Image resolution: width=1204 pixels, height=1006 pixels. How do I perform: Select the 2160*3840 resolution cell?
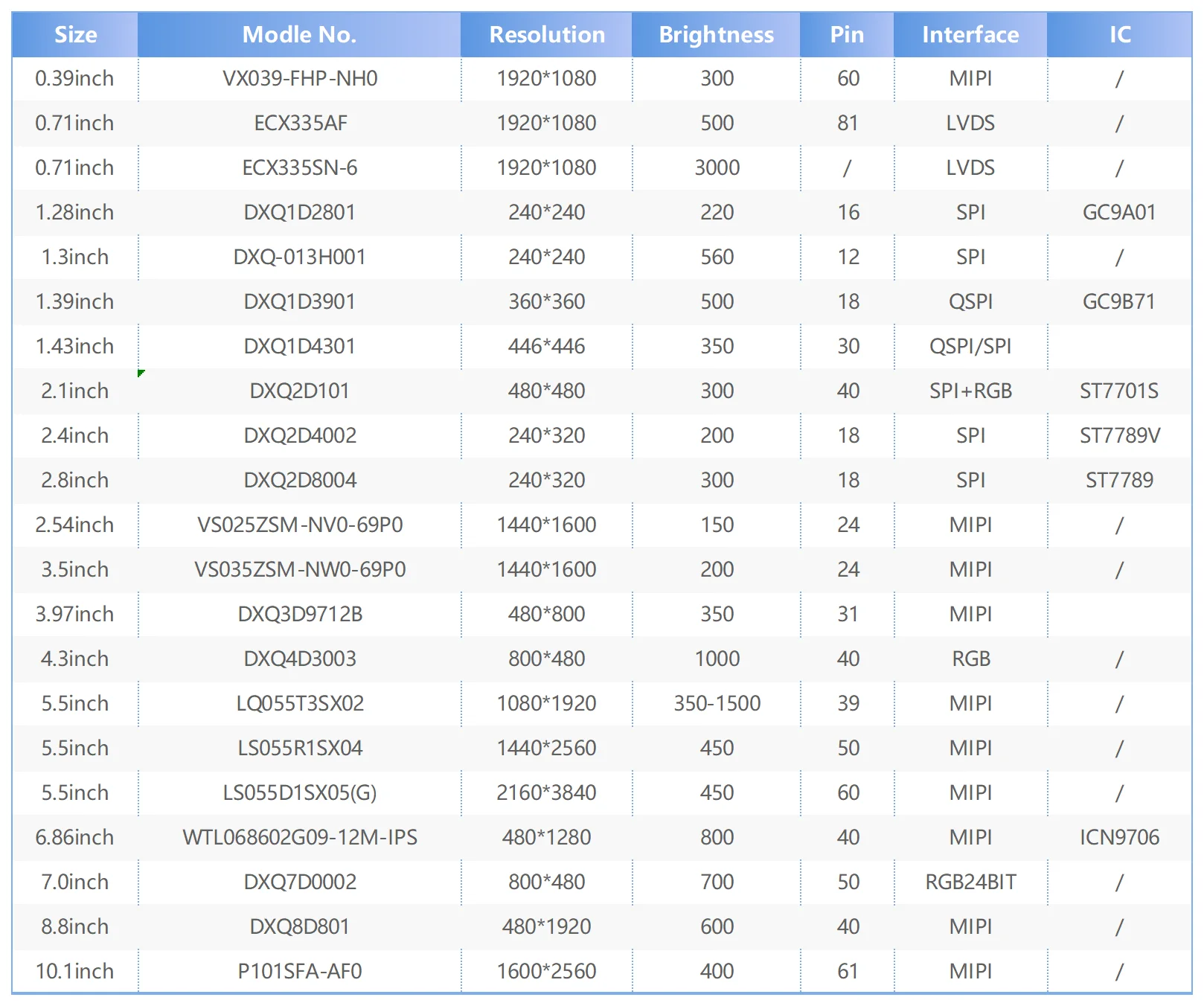click(x=546, y=793)
